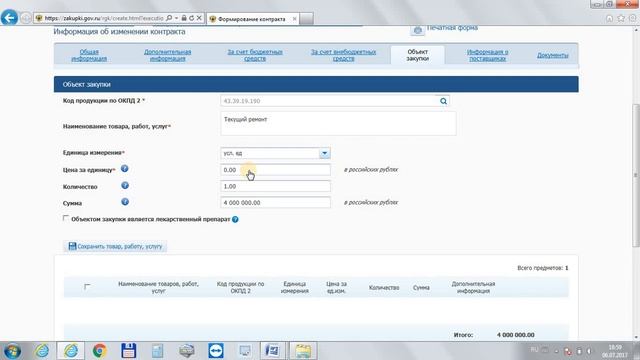Click the refresh icon in address bar

[191, 18]
